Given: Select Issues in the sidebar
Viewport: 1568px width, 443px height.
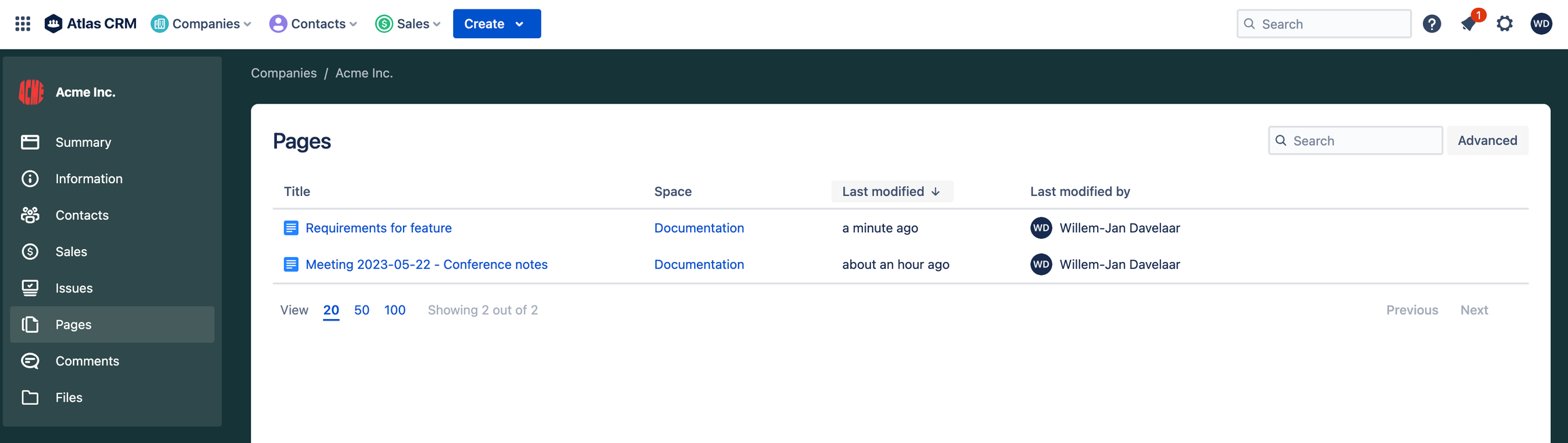Looking at the screenshot, I should point(73,288).
